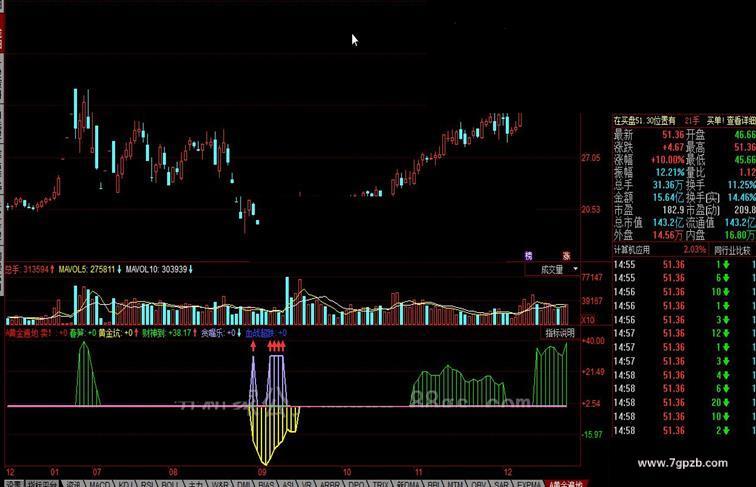Click the 09 month label on timeline
Image resolution: width=756 pixels, height=487 pixels.
(262, 472)
